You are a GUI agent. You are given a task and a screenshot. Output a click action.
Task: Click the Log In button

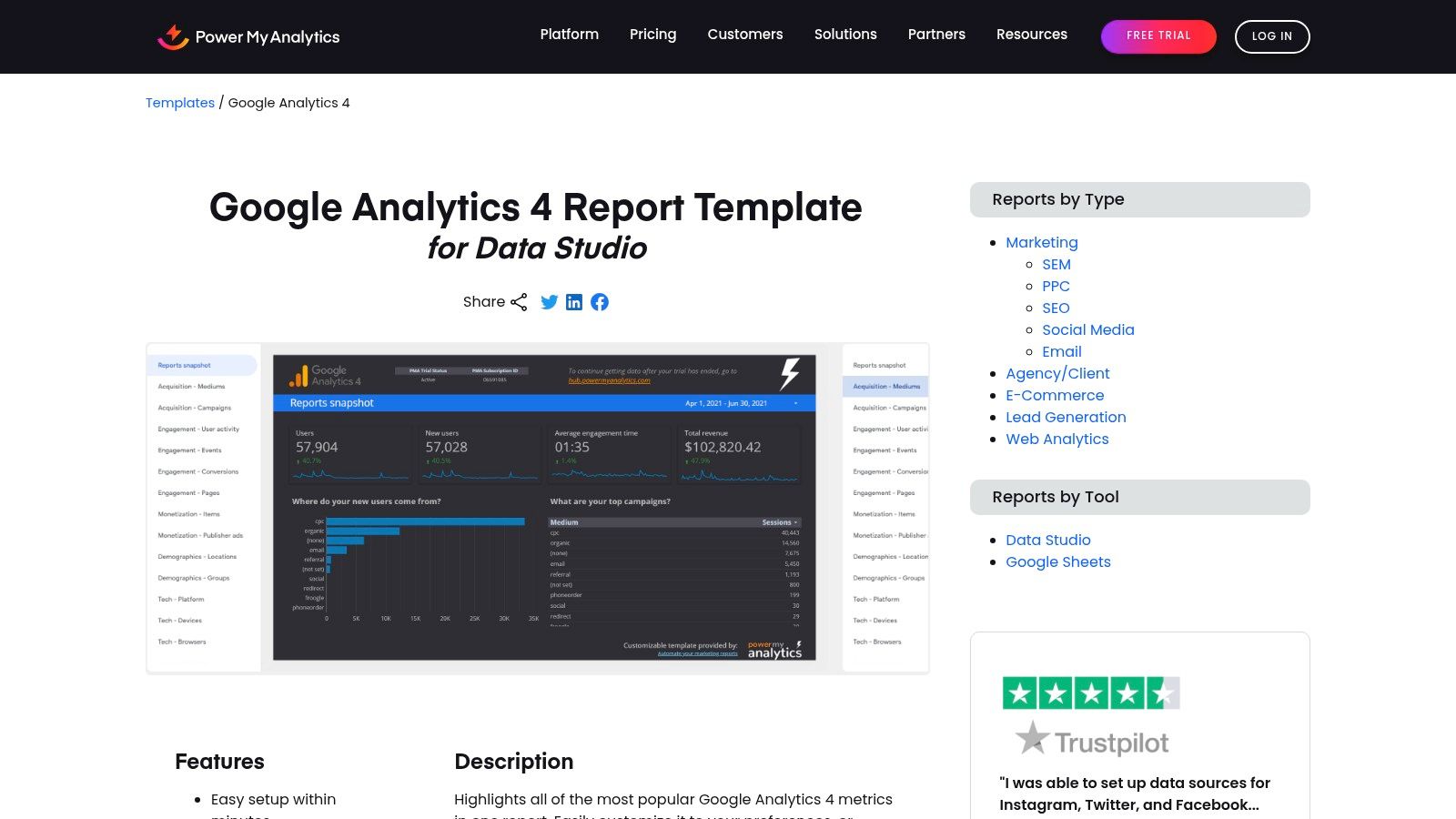point(1272,36)
